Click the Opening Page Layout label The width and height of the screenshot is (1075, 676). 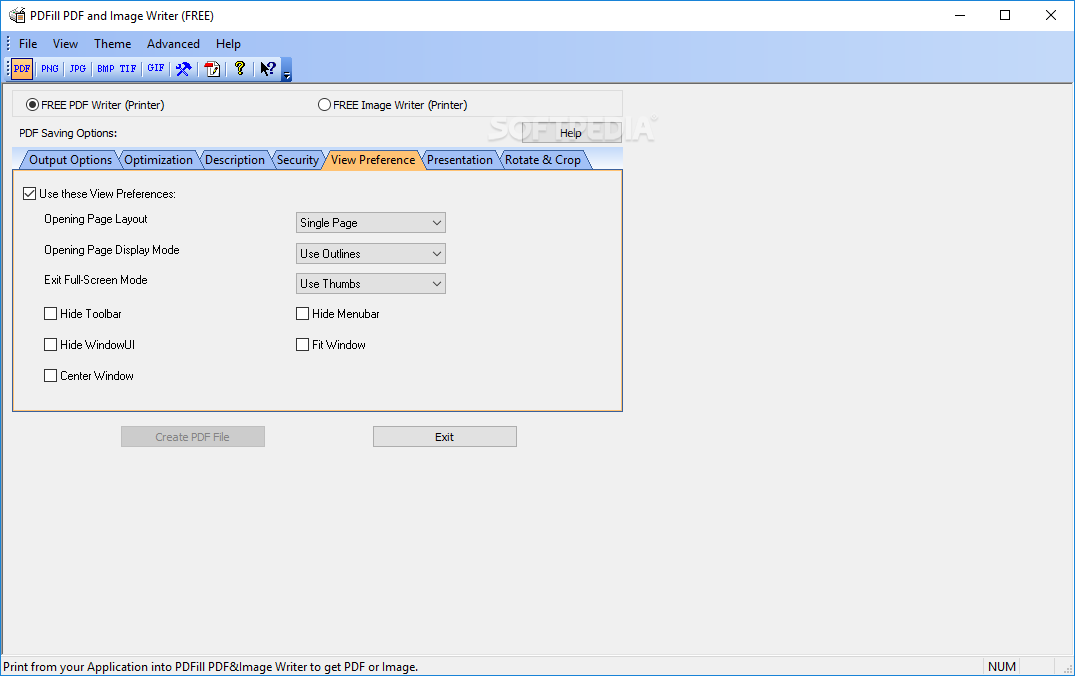96,219
